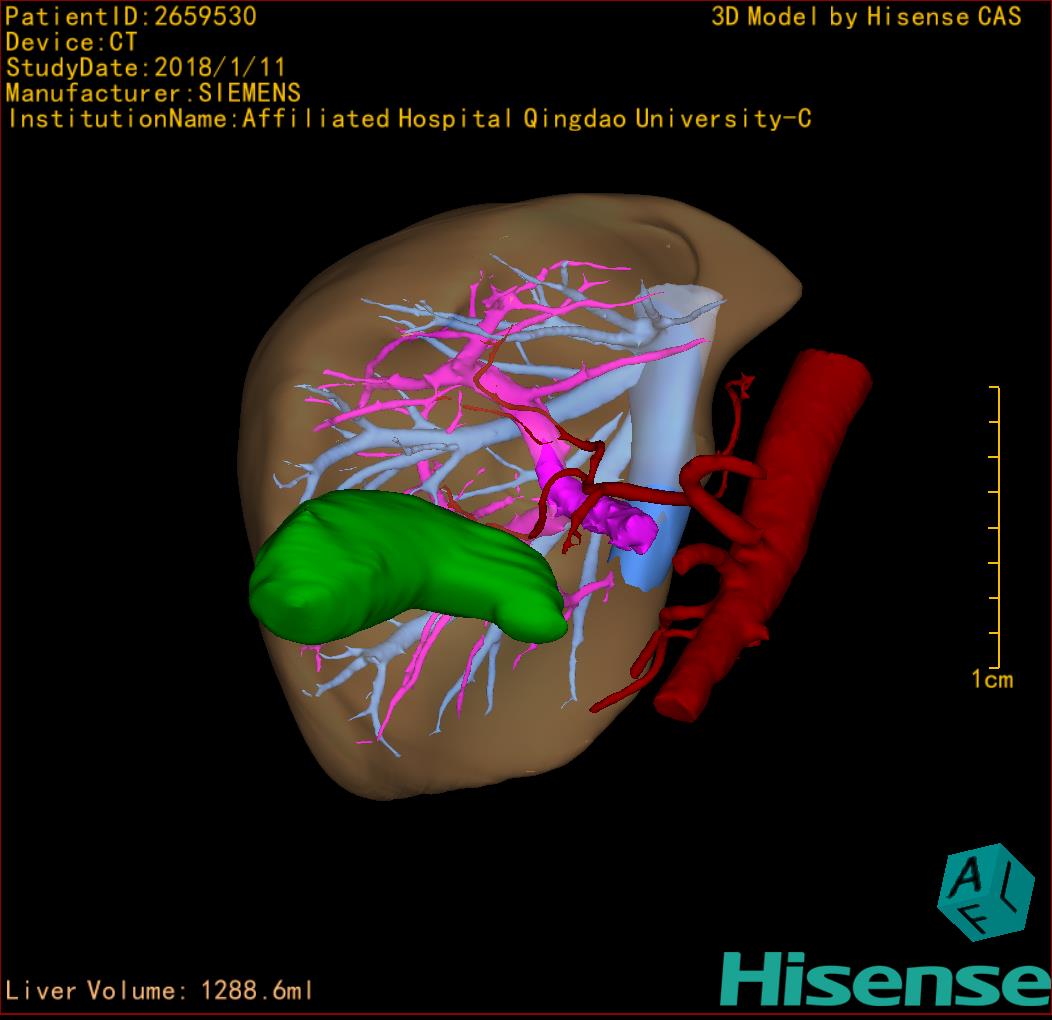This screenshot has height=1020, width=1052.
Task: Click the StudyDate:2018/1/11 label
Action: [x=146, y=68]
